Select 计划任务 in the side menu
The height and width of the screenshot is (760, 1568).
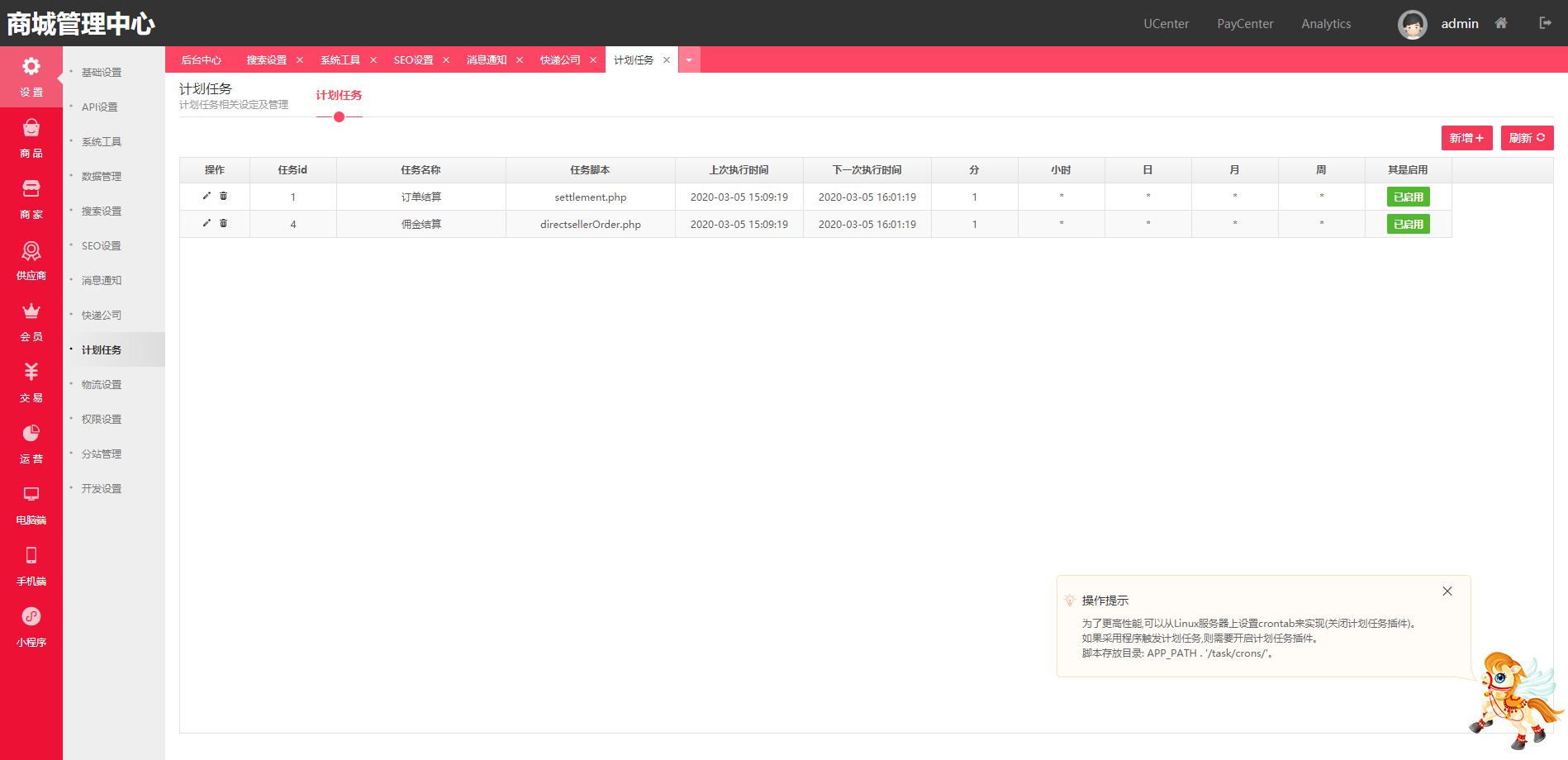[102, 350]
